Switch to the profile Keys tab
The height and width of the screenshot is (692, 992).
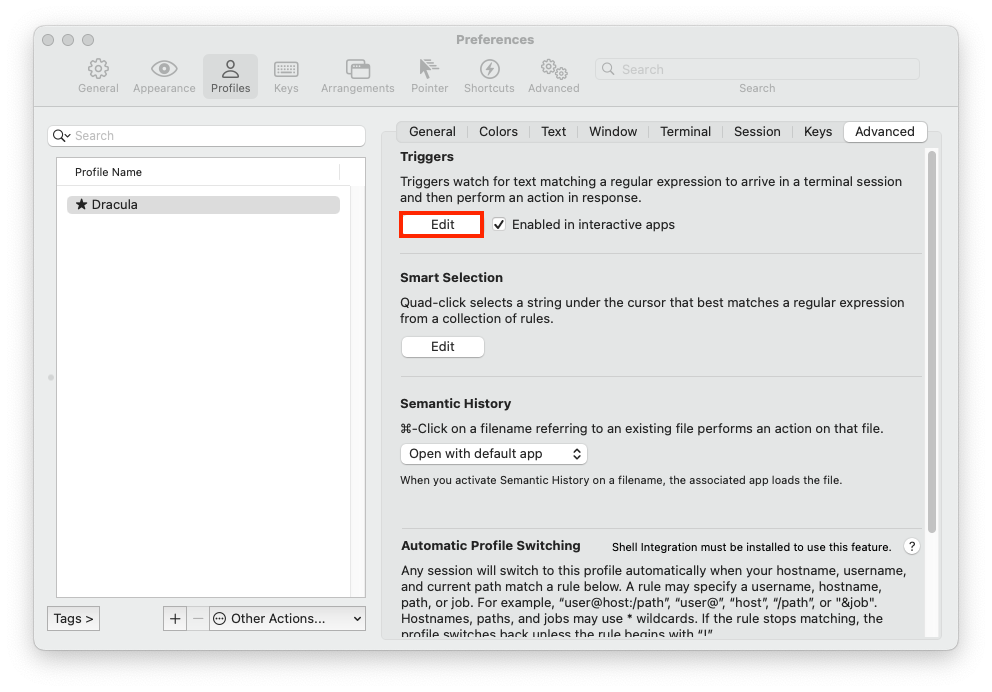(817, 132)
